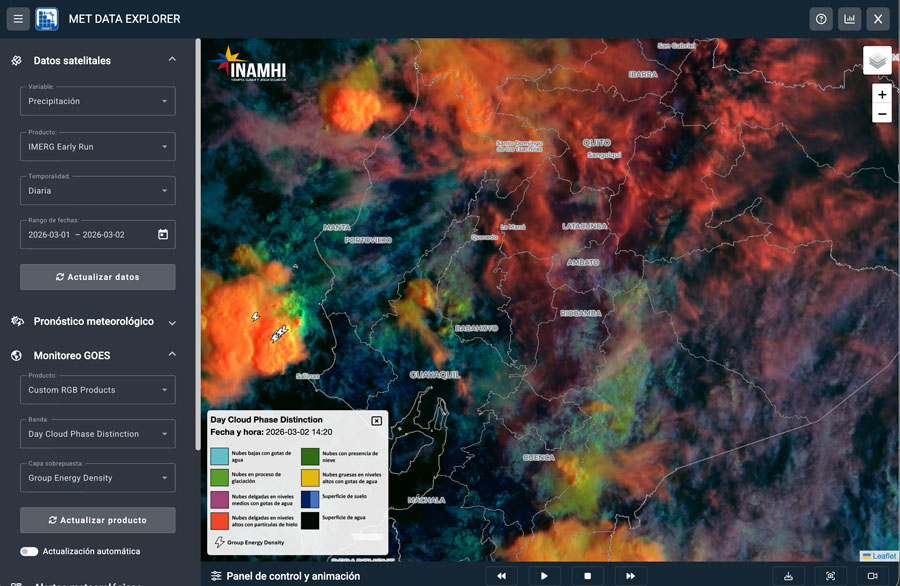The width and height of the screenshot is (900, 586).
Task: Open the Variable dropdown showing Precipitación
Action: pyautogui.click(x=98, y=101)
